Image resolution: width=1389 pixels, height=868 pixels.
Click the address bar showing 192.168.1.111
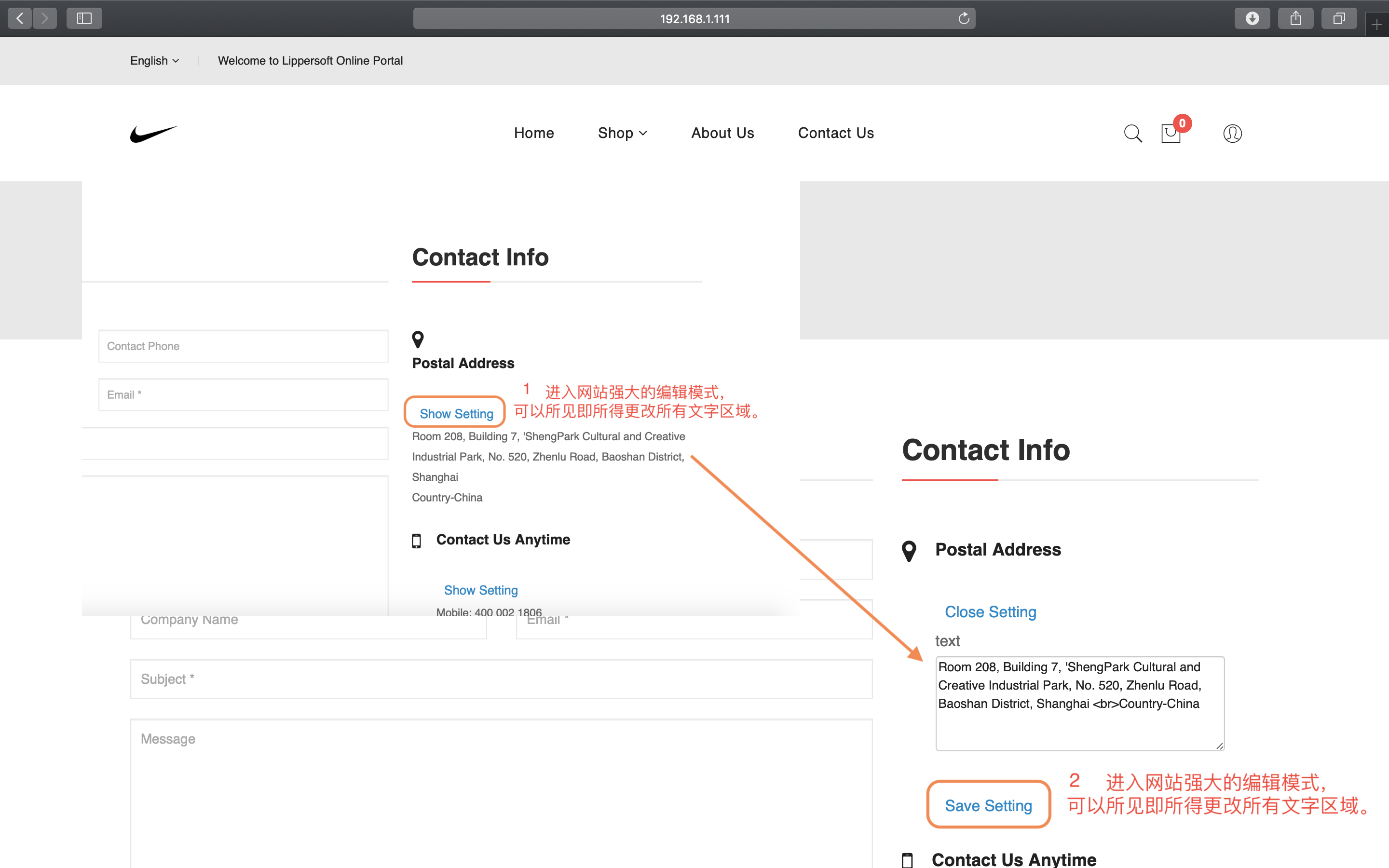[694, 18]
